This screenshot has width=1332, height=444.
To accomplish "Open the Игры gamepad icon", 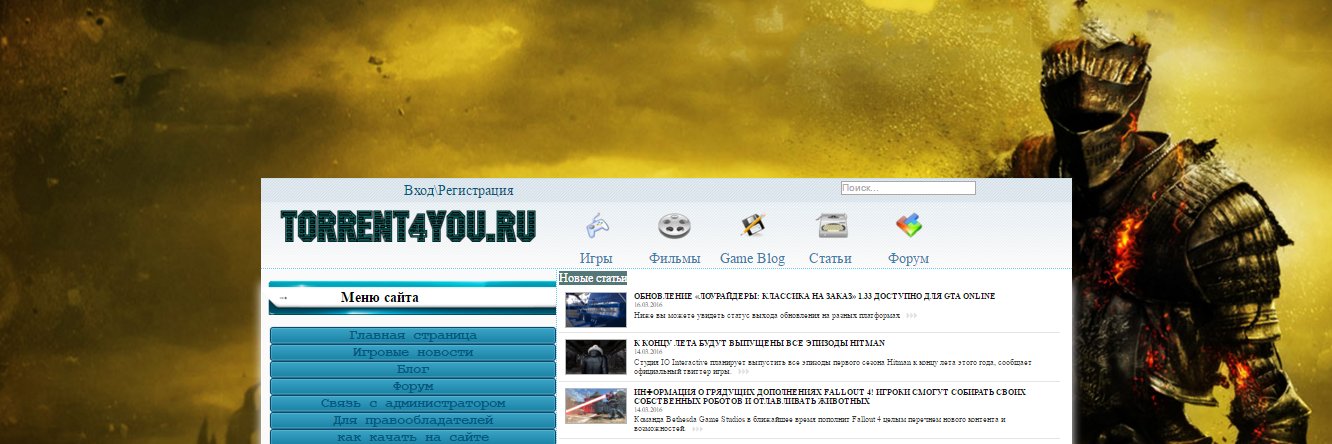I will (596, 225).
